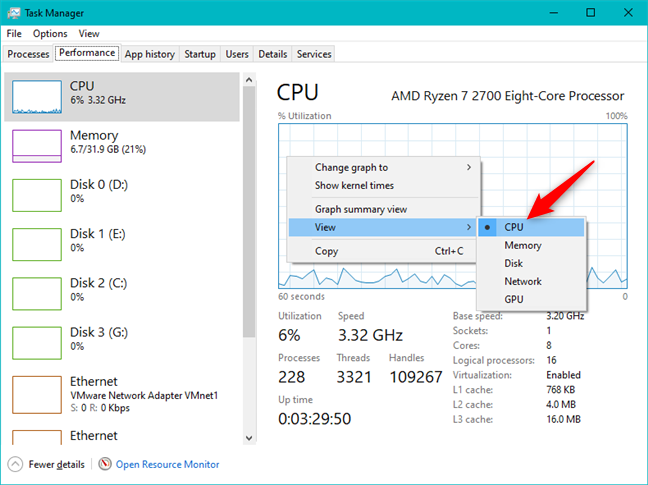Switch to the Startup tab
This screenshot has height=485, width=648.
click(200, 54)
